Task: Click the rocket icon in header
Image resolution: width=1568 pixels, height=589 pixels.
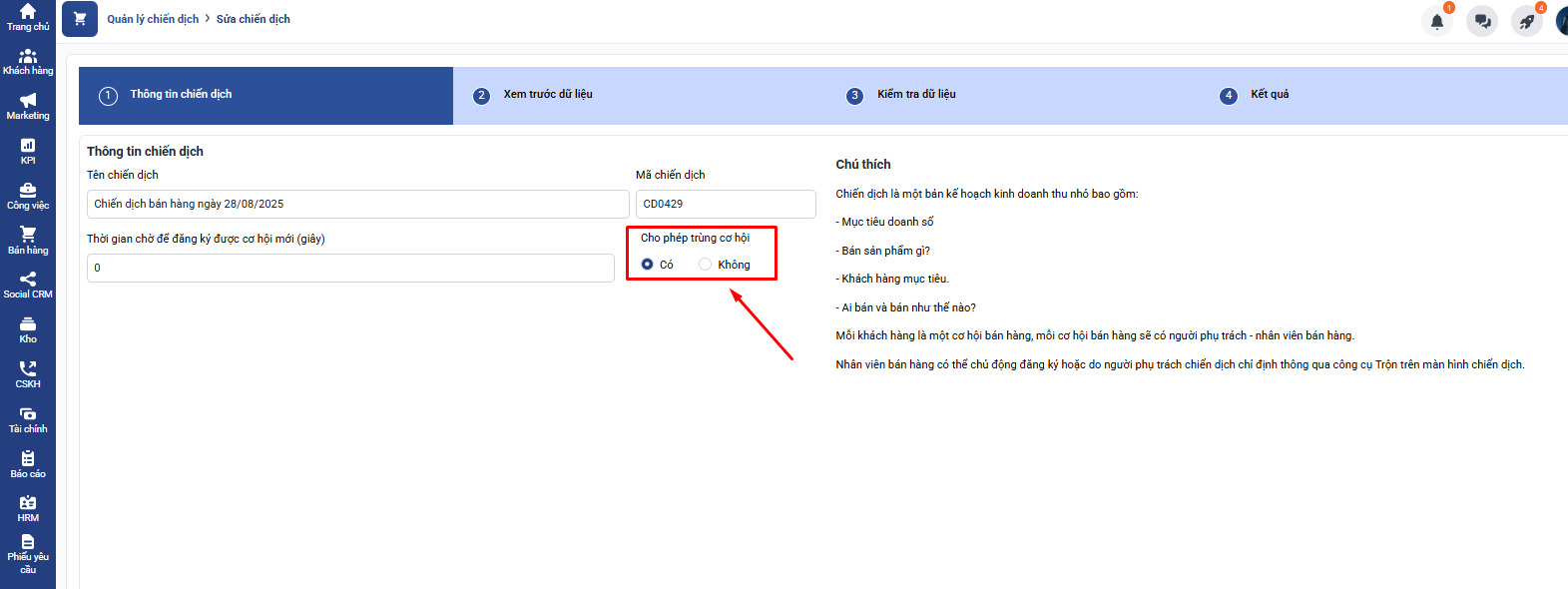Action: [x=1527, y=21]
